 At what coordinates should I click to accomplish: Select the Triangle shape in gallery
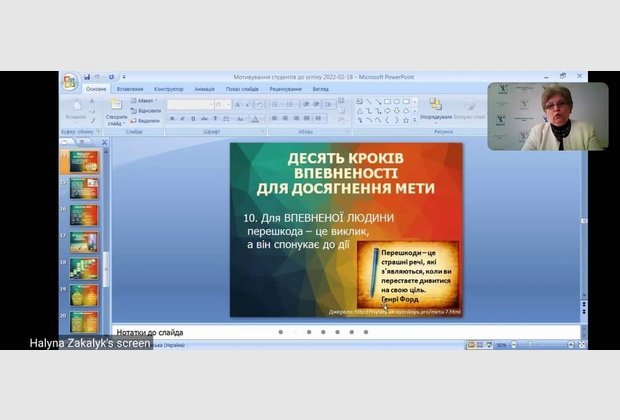point(360,111)
